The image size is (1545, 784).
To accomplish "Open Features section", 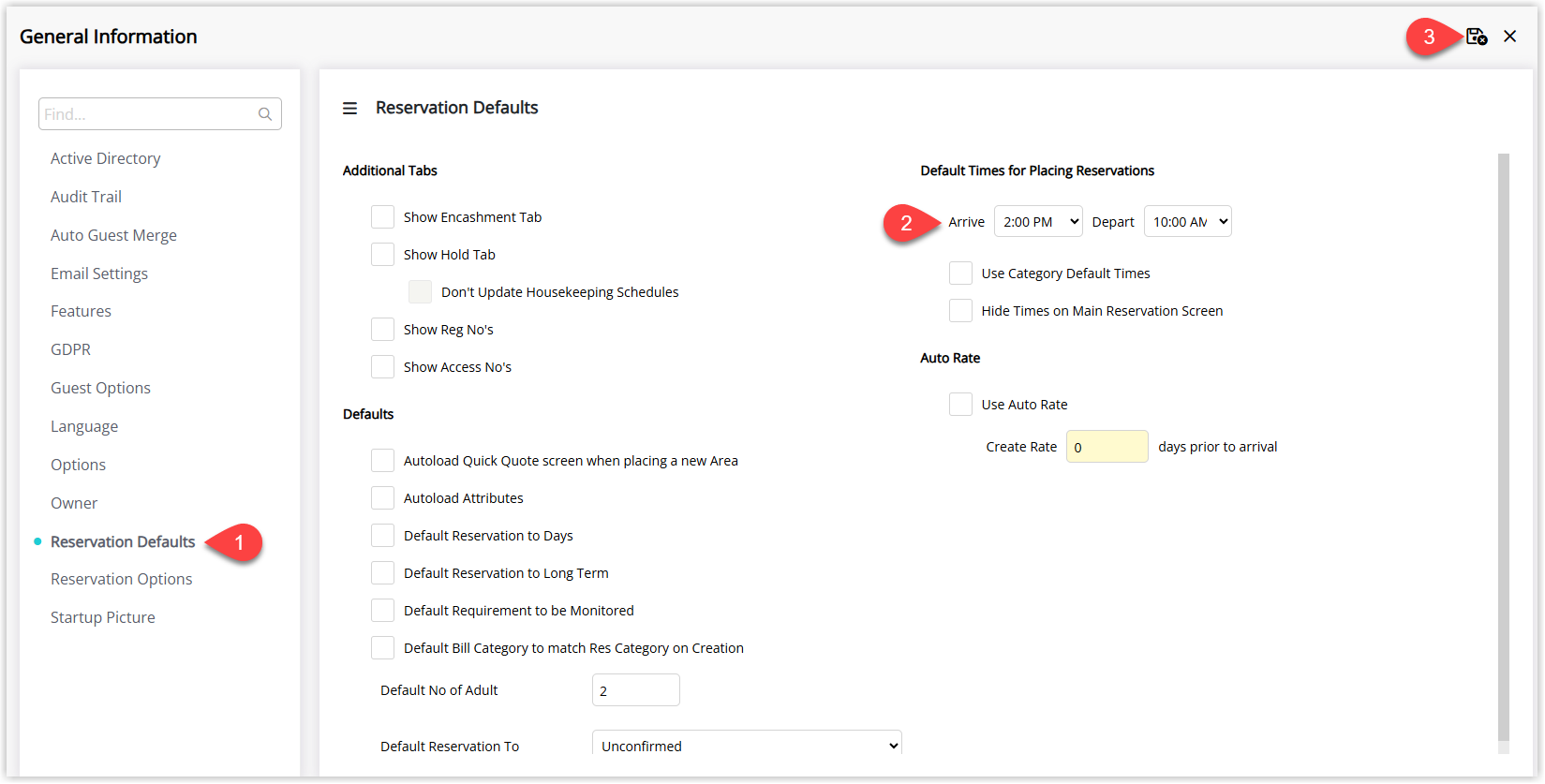I will point(81,311).
